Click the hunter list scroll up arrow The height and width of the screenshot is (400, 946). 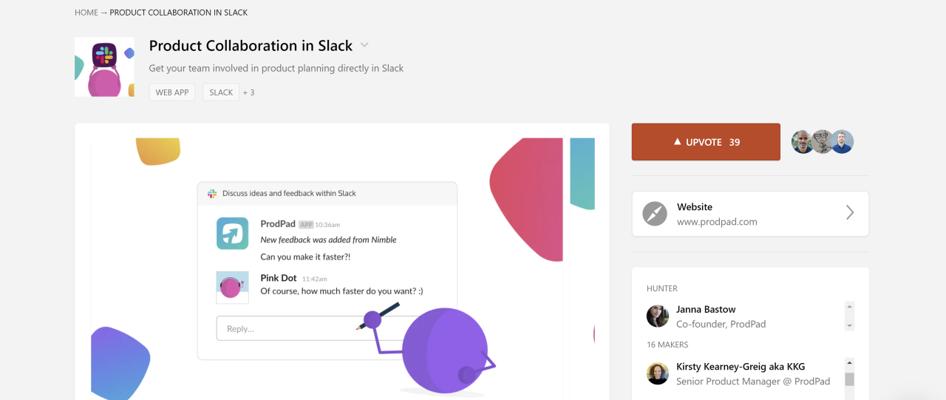pos(849,306)
